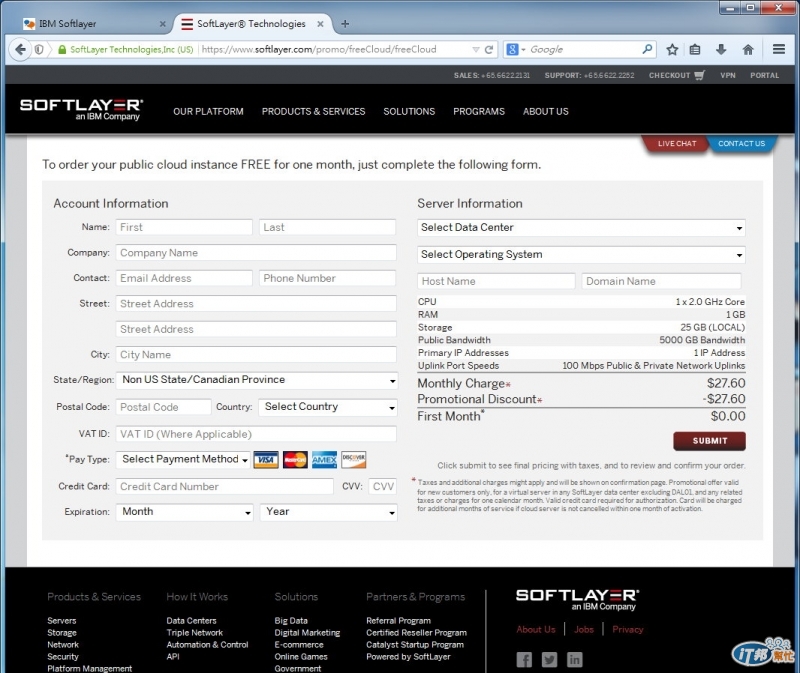800x673 pixels.
Task: Click the search magnifier icon
Action: 647,49
